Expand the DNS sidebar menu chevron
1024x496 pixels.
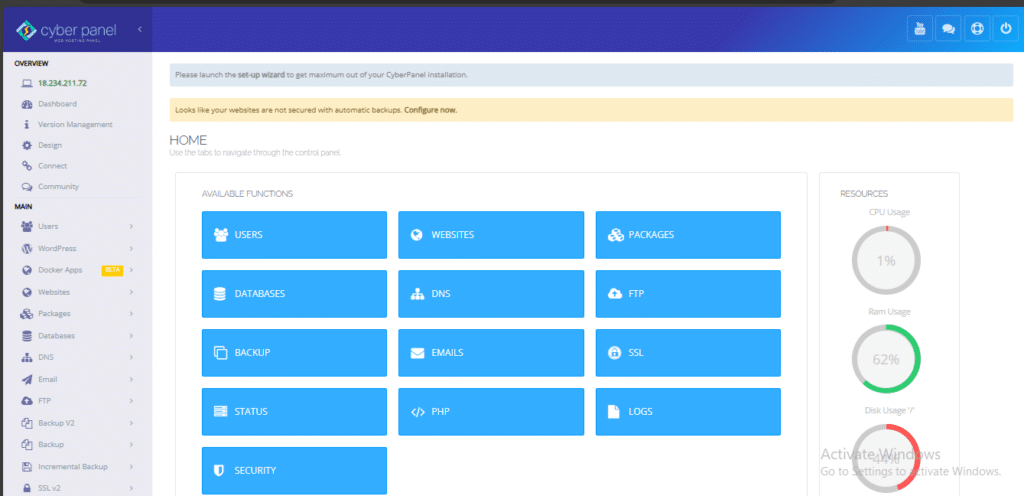(131, 358)
